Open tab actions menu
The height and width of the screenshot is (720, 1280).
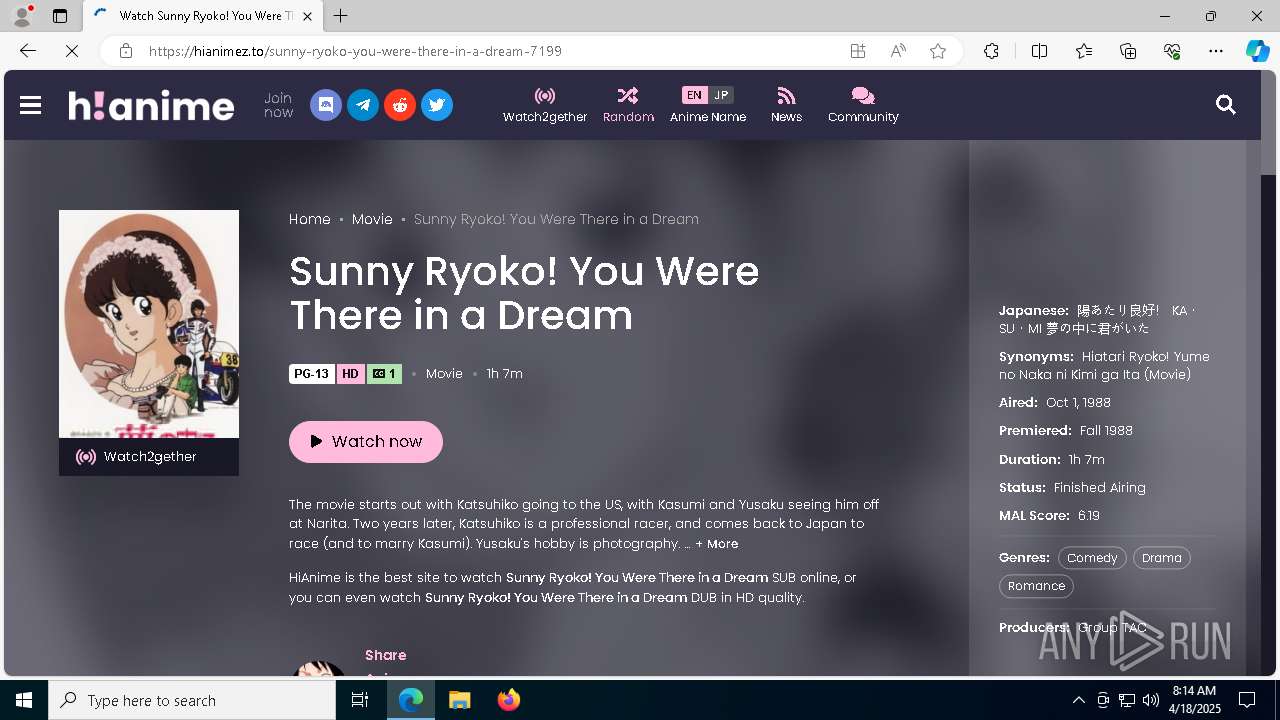click(60, 16)
